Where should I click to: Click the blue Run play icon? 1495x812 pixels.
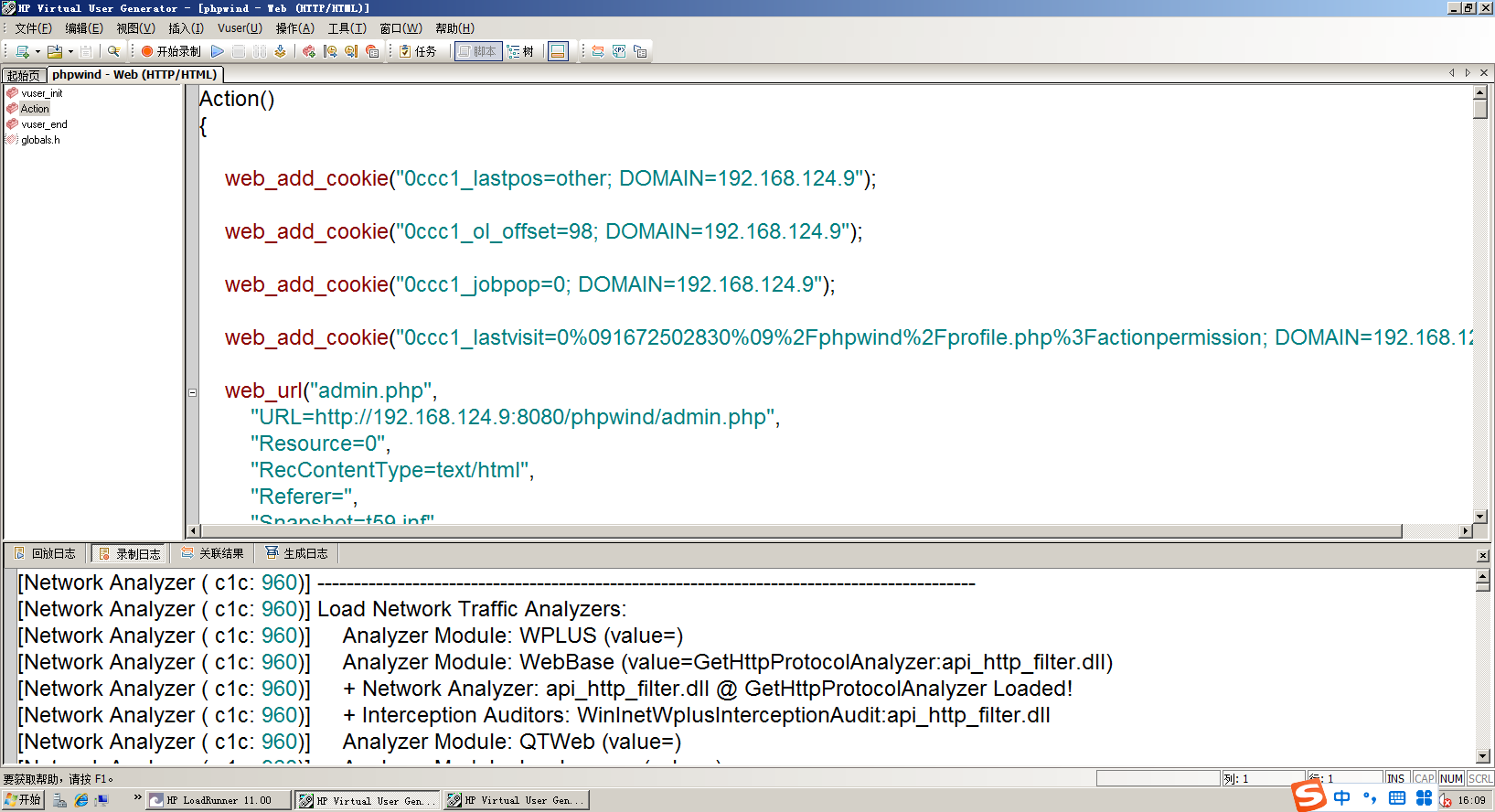tap(218, 51)
